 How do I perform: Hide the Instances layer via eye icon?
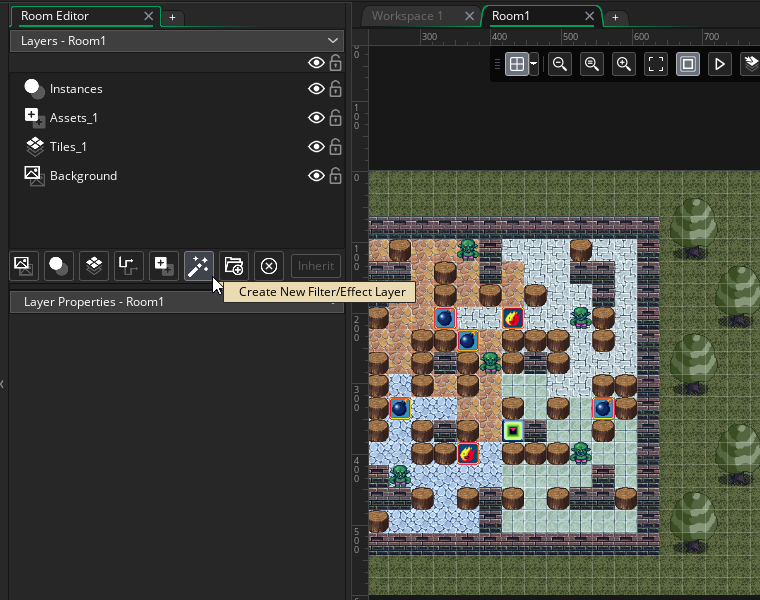point(317,89)
